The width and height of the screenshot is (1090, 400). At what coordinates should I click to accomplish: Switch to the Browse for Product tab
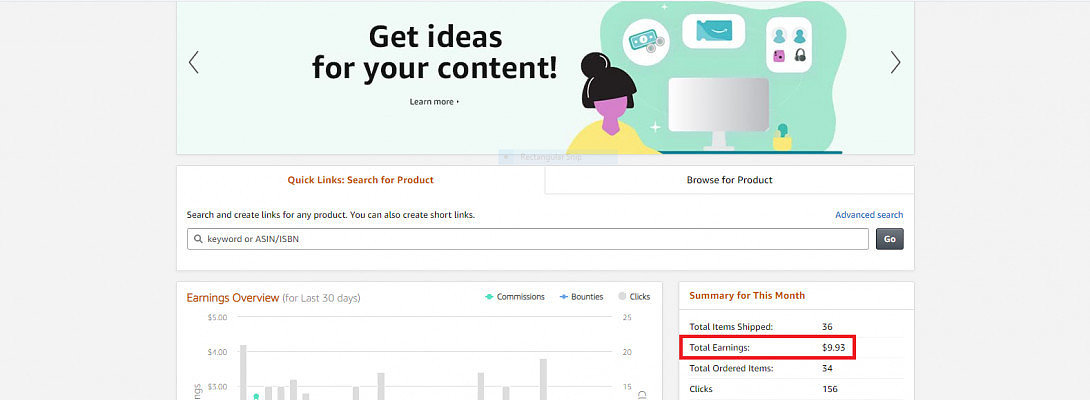pyautogui.click(x=729, y=180)
